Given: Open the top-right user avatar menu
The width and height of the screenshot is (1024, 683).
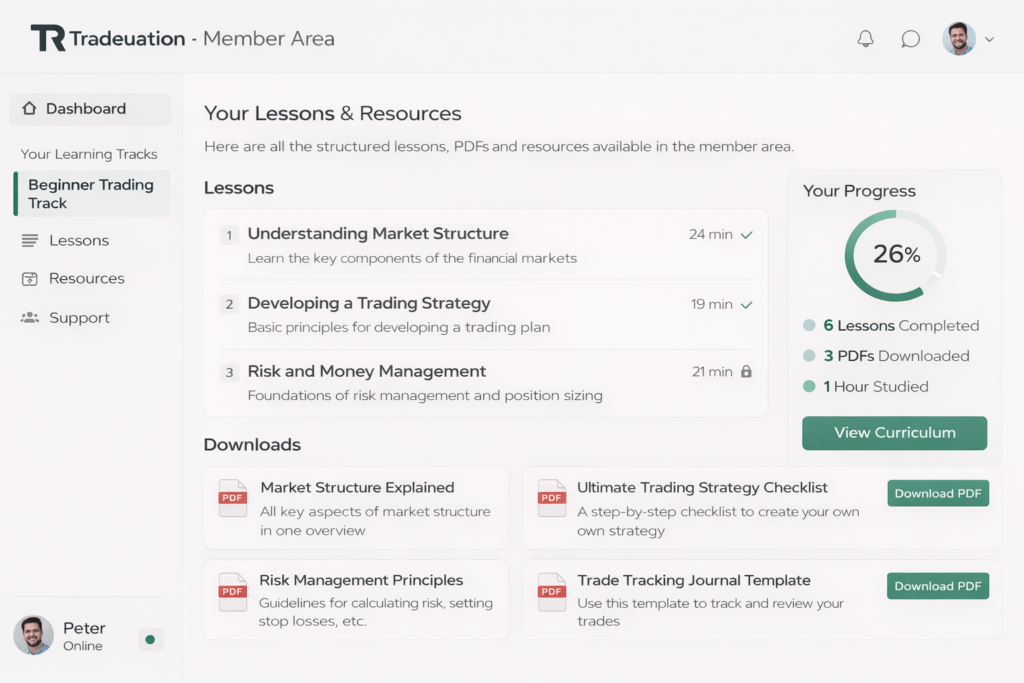Looking at the screenshot, I should (x=959, y=39).
